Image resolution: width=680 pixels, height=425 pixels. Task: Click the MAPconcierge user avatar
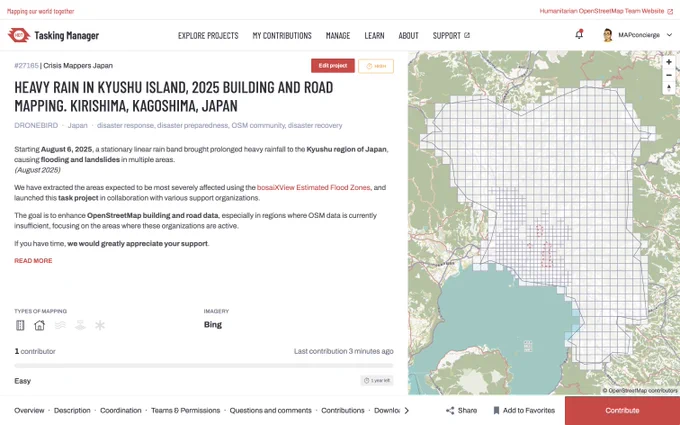[608, 35]
